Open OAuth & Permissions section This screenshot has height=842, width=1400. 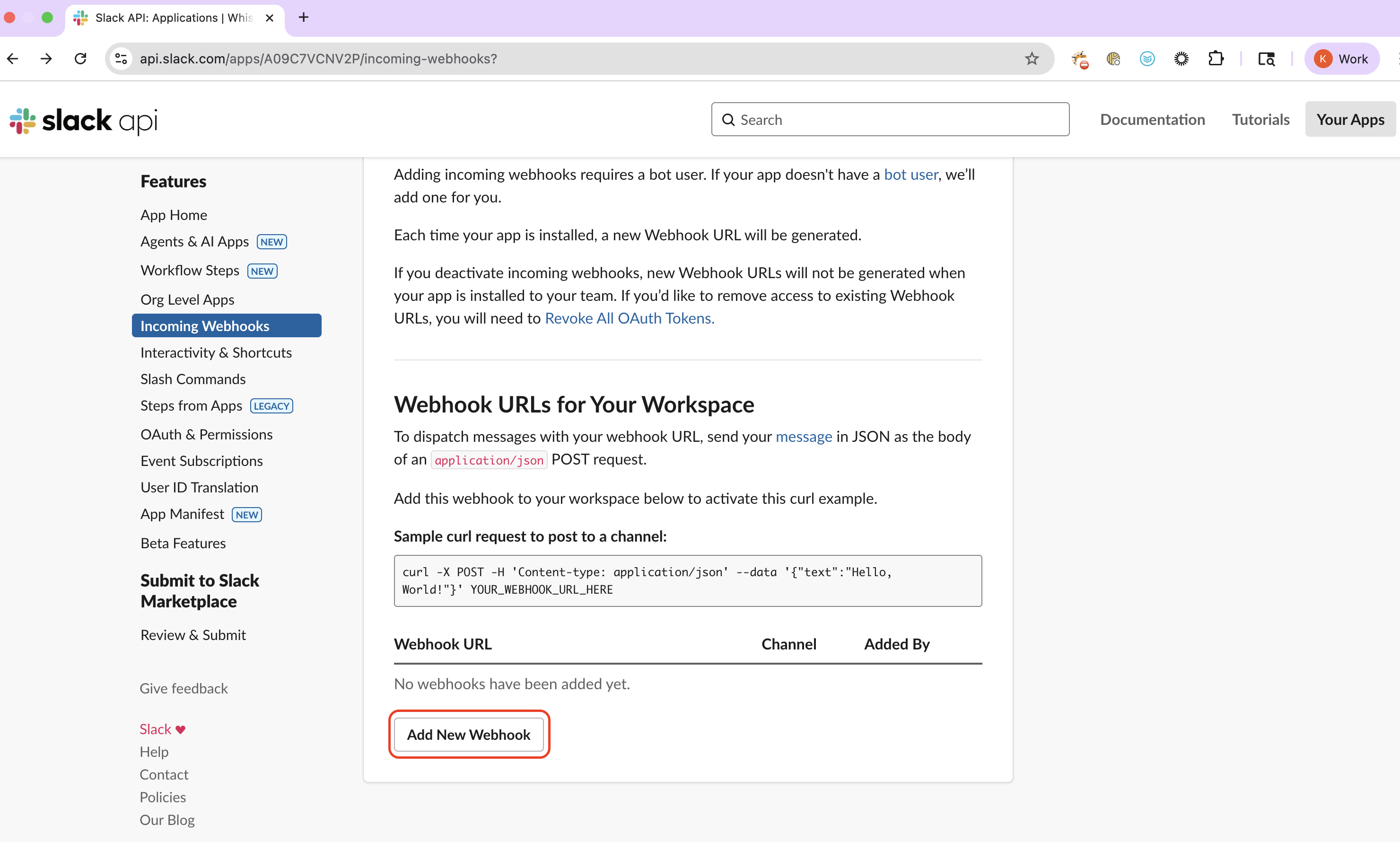[x=207, y=435]
